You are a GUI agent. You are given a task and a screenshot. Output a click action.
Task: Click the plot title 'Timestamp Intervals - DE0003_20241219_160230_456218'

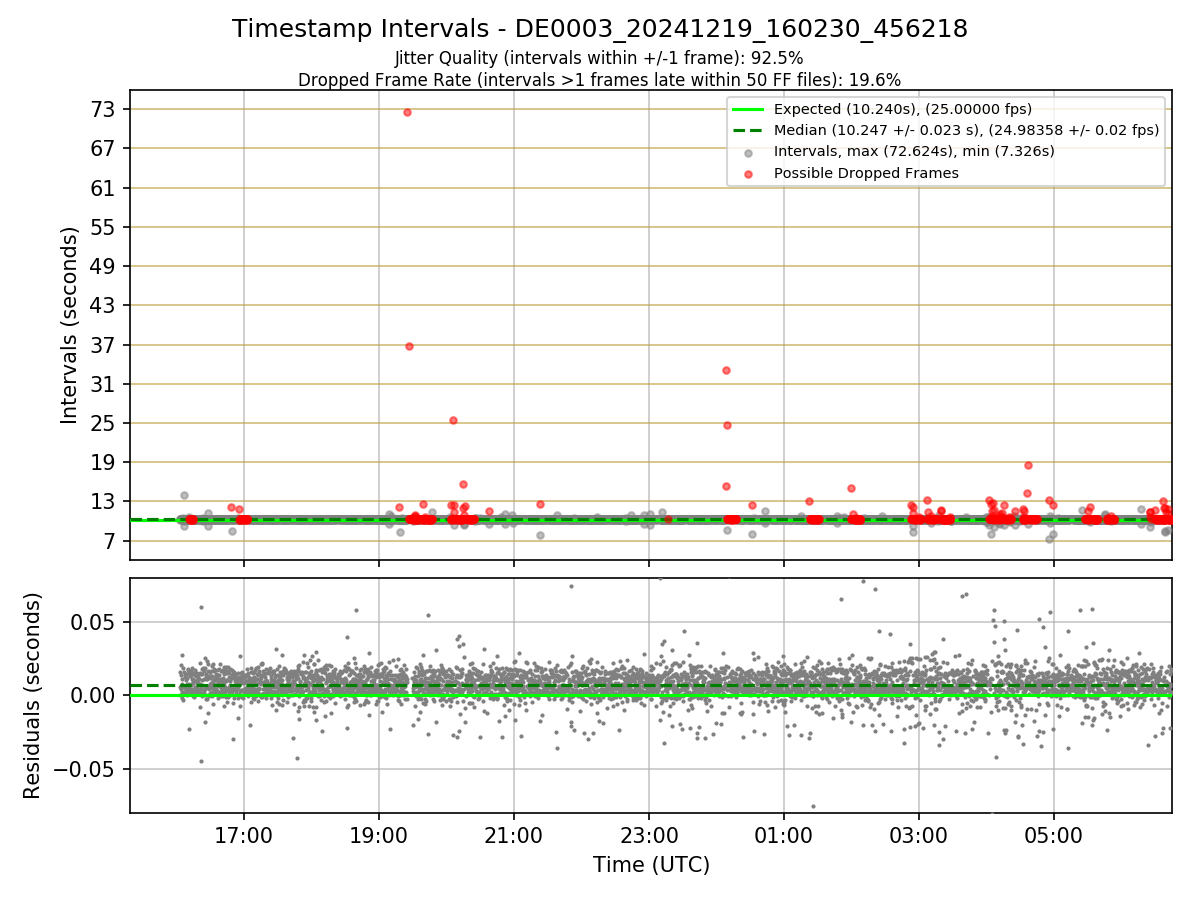tap(600, 29)
